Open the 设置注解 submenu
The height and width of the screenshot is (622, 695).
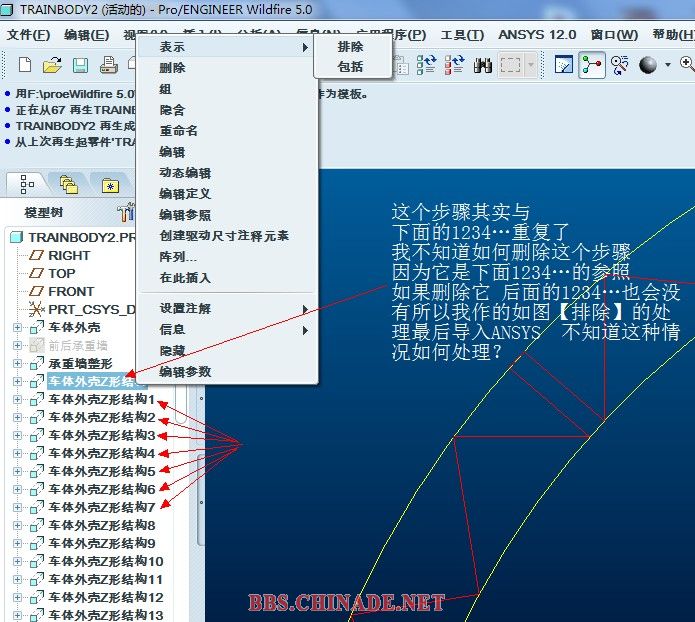[227, 309]
